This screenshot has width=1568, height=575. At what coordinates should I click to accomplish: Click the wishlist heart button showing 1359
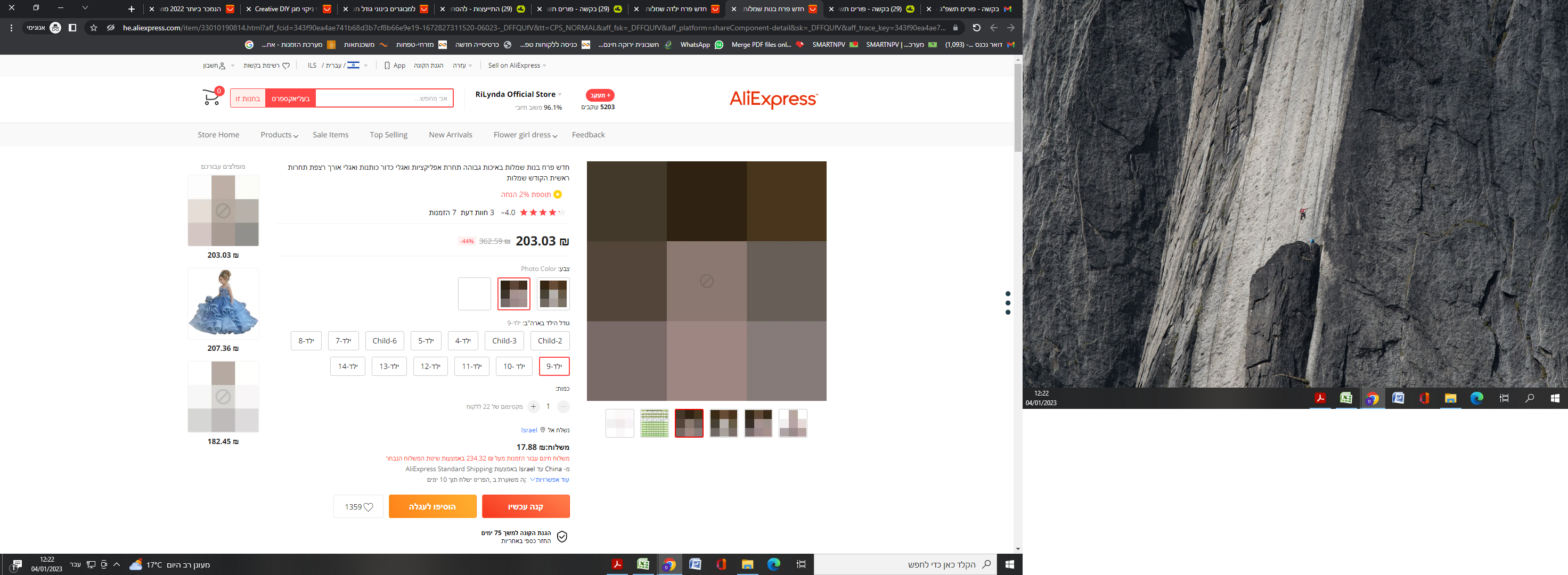pyautogui.click(x=358, y=507)
